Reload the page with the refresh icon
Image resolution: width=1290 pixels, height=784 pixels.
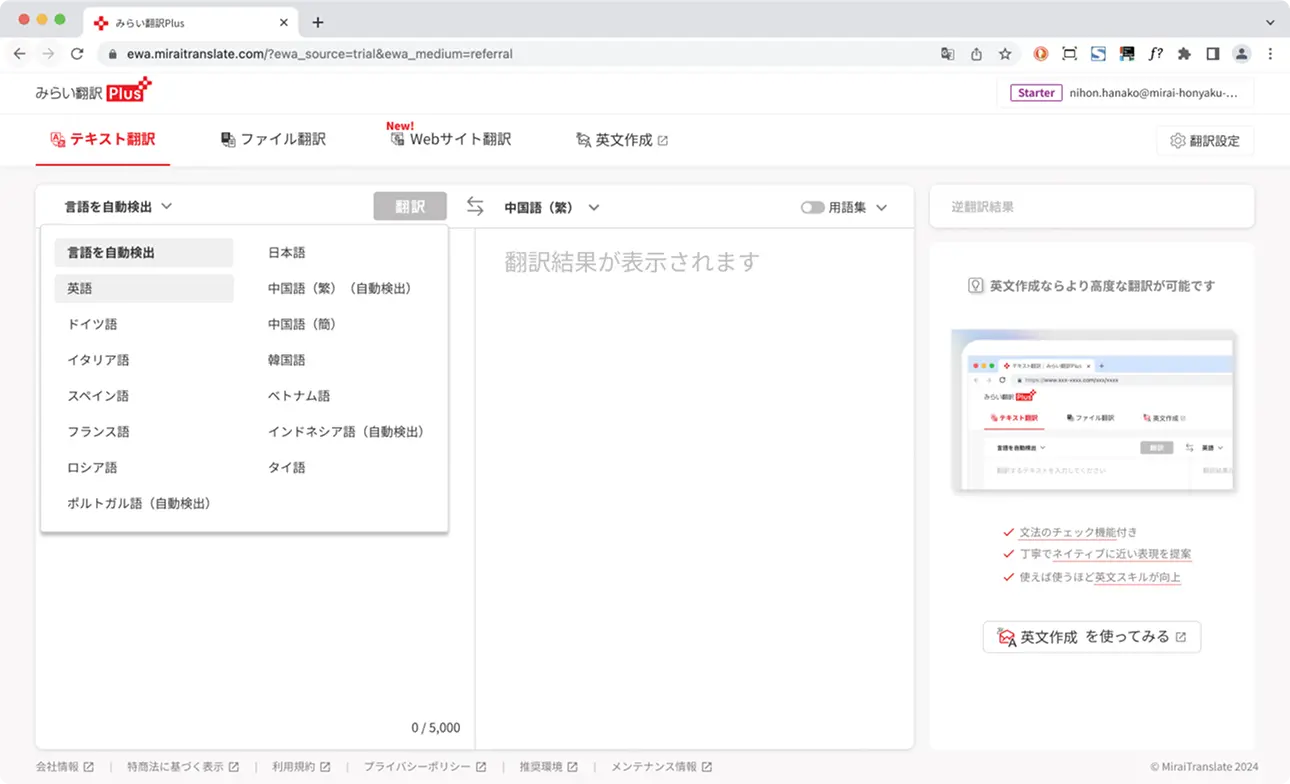pyautogui.click(x=77, y=54)
